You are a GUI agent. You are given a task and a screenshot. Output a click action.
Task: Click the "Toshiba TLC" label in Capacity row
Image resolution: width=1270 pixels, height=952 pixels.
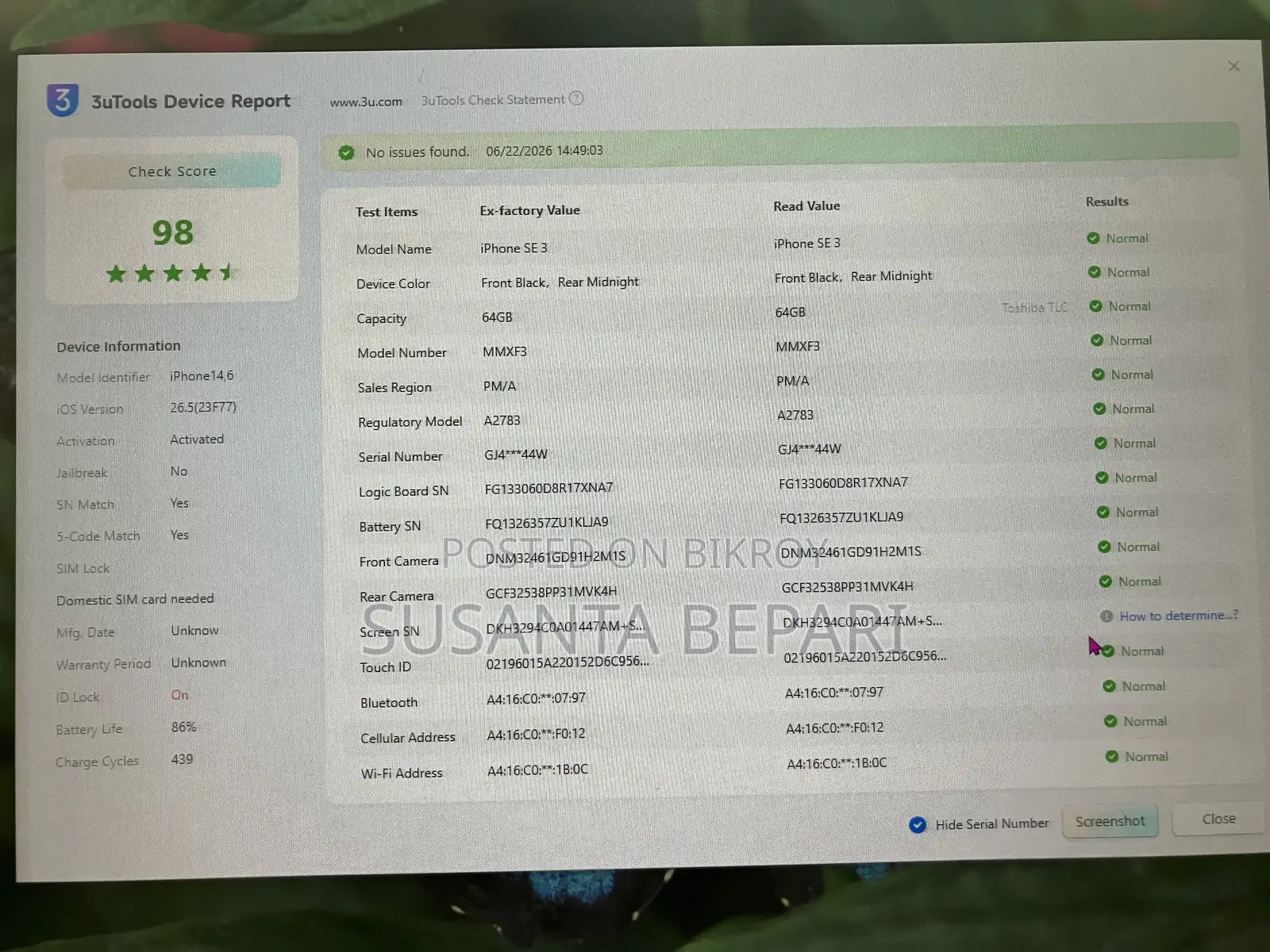(x=1034, y=308)
